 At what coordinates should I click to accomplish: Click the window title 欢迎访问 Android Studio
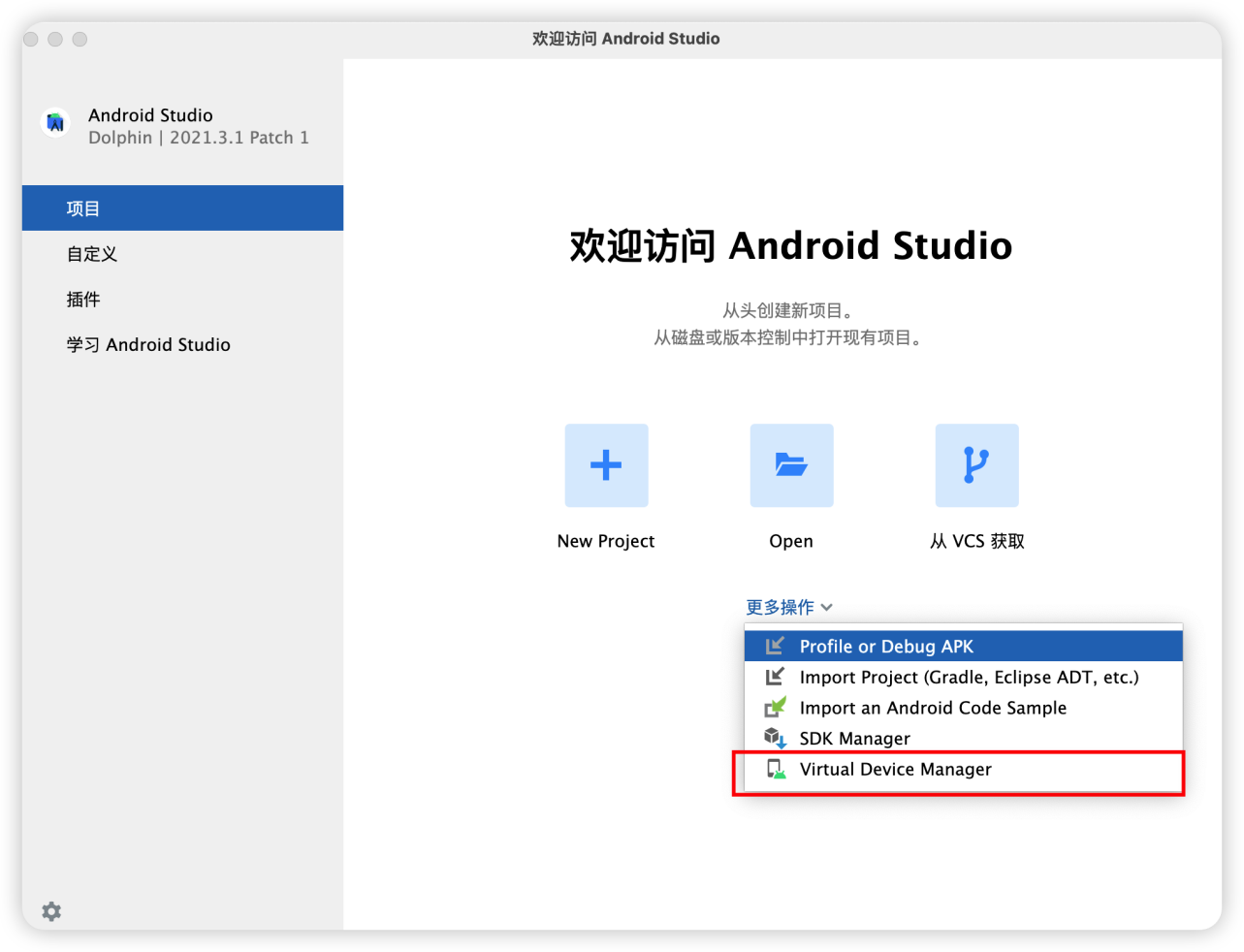(626, 39)
